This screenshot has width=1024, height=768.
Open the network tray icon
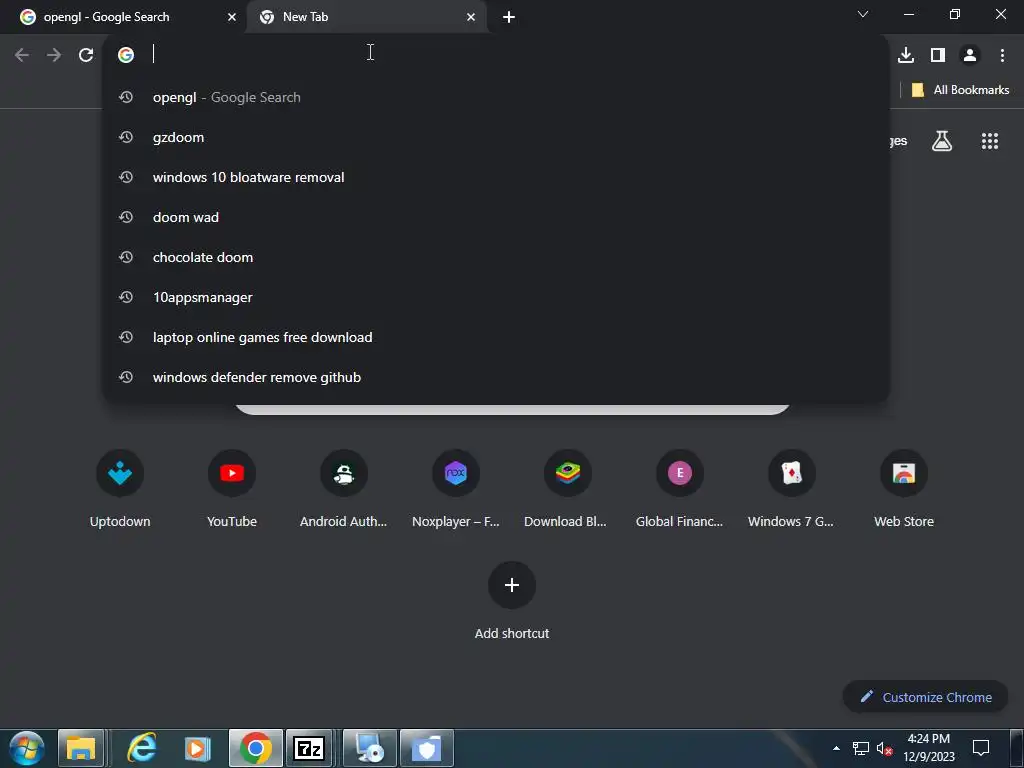tap(861, 748)
